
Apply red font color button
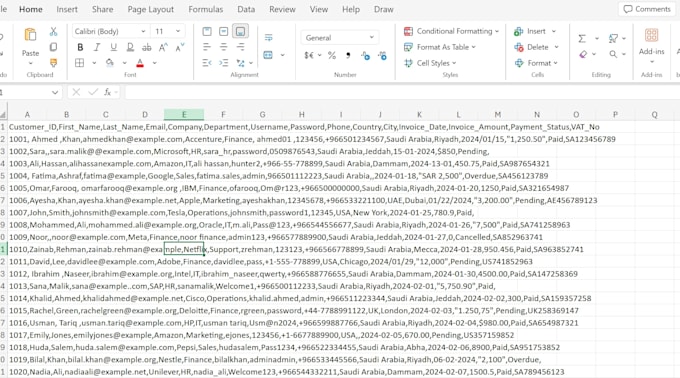tap(140, 63)
